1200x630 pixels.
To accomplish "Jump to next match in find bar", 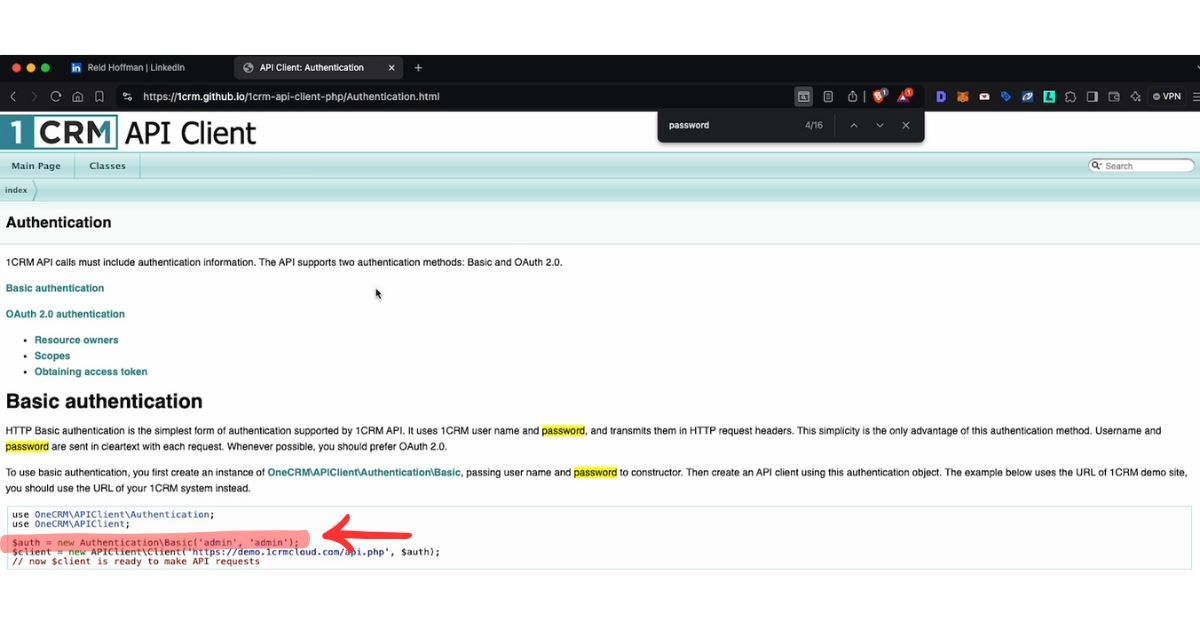I will pos(880,126).
